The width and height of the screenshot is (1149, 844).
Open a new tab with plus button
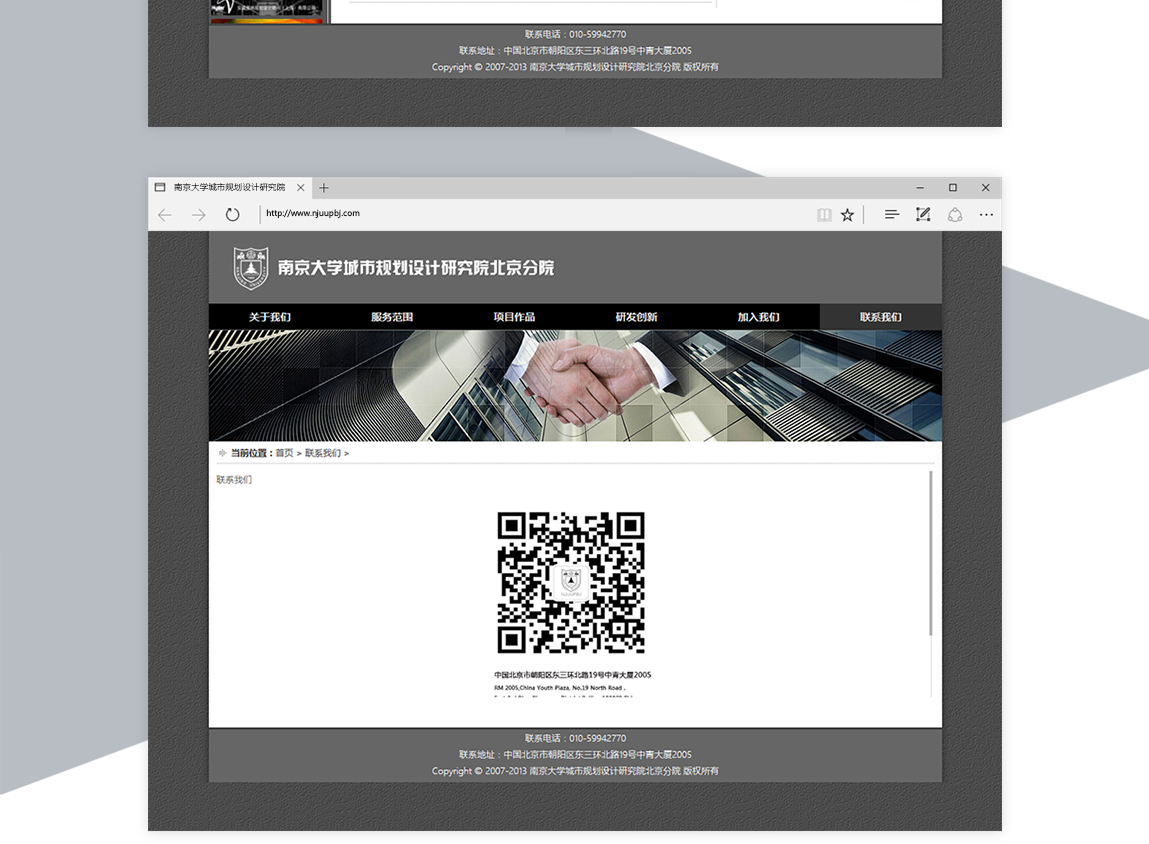click(x=324, y=188)
